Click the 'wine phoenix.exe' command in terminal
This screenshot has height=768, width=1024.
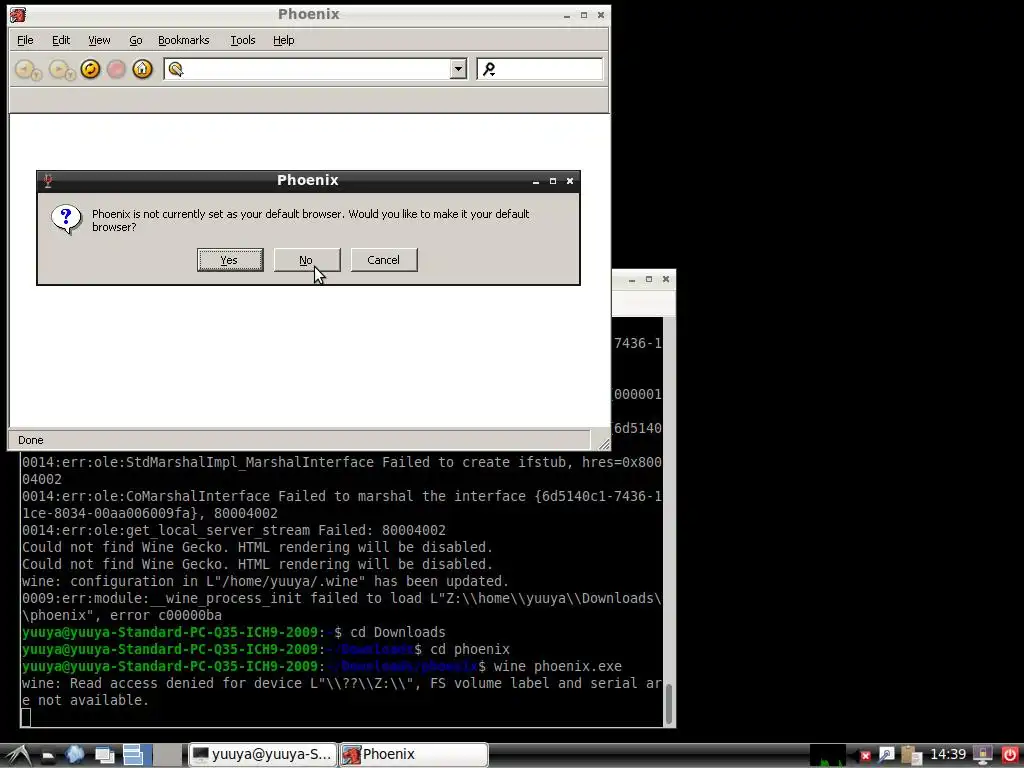click(x=558, y=667)
